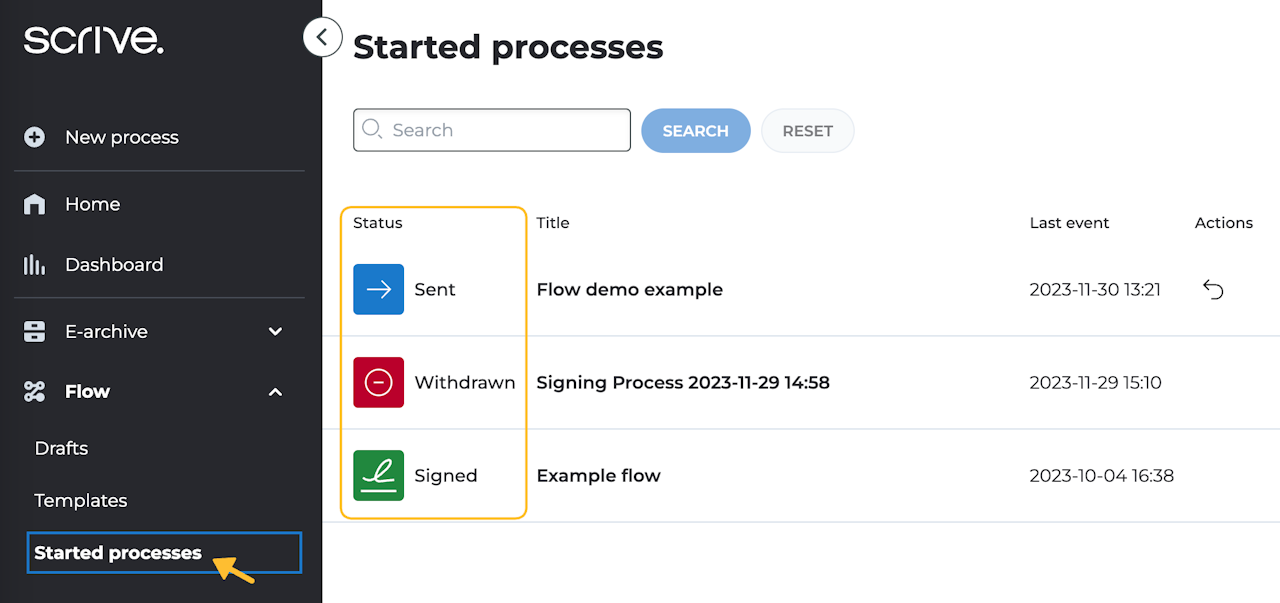This screenshot has height=603, width=1280.
Task: Click the Flow nodes icon in sidebar
Action: coord(34,392)
